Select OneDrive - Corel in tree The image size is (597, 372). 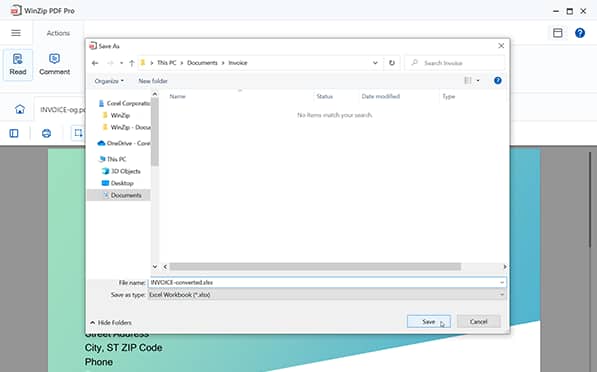124,143
